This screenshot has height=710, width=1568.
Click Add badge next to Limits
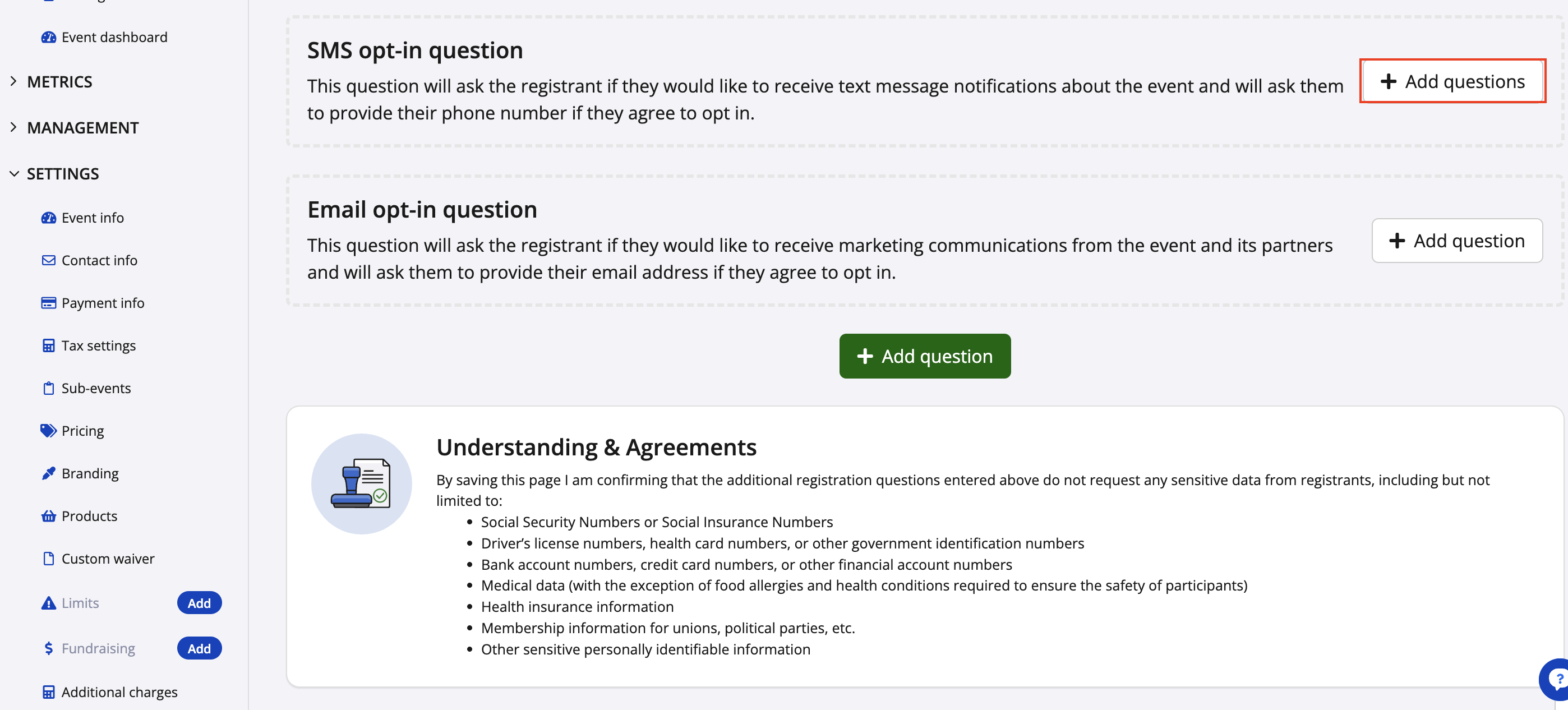coord(199,603)
